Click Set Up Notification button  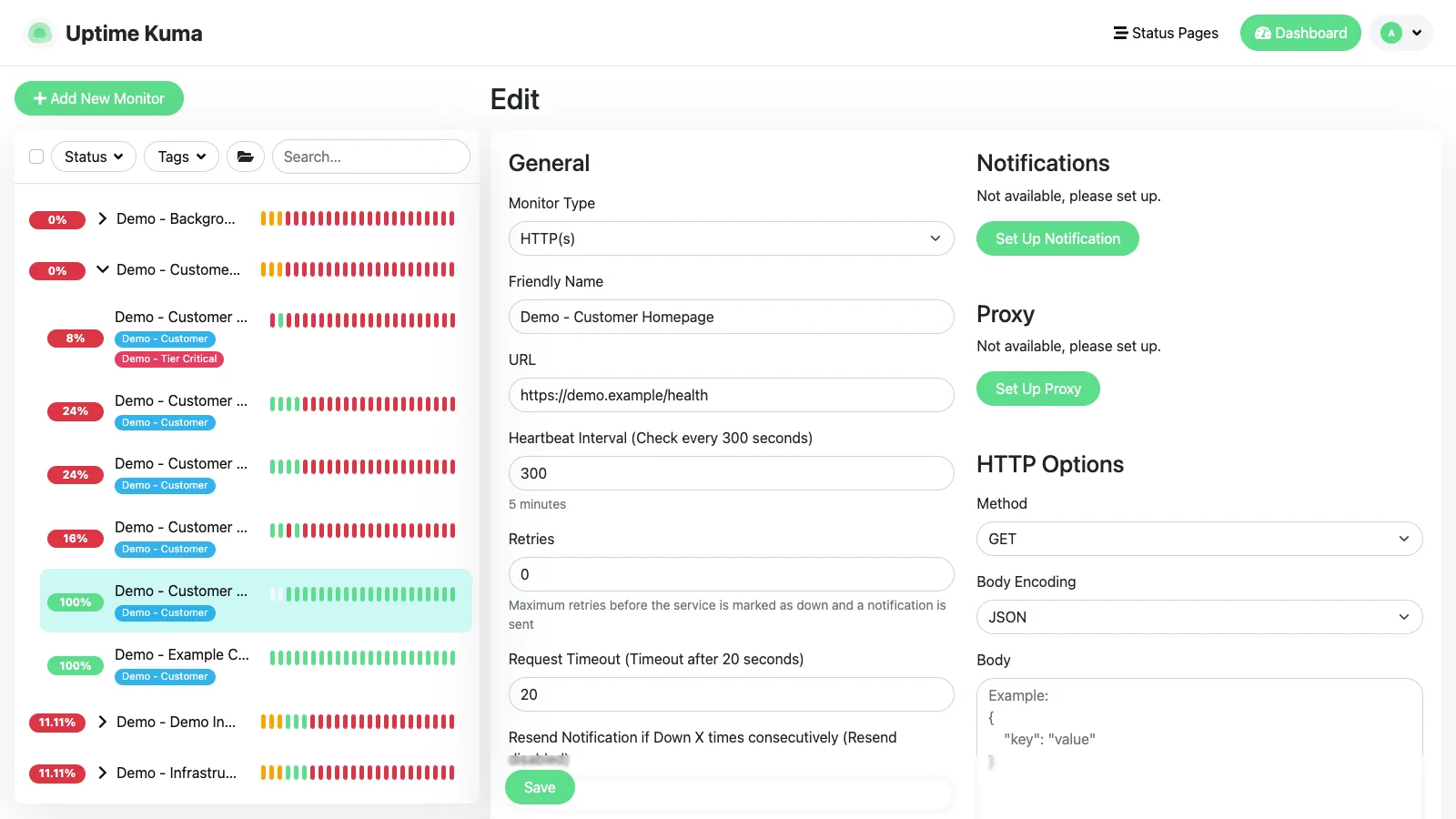click(x=1057, y=238)
